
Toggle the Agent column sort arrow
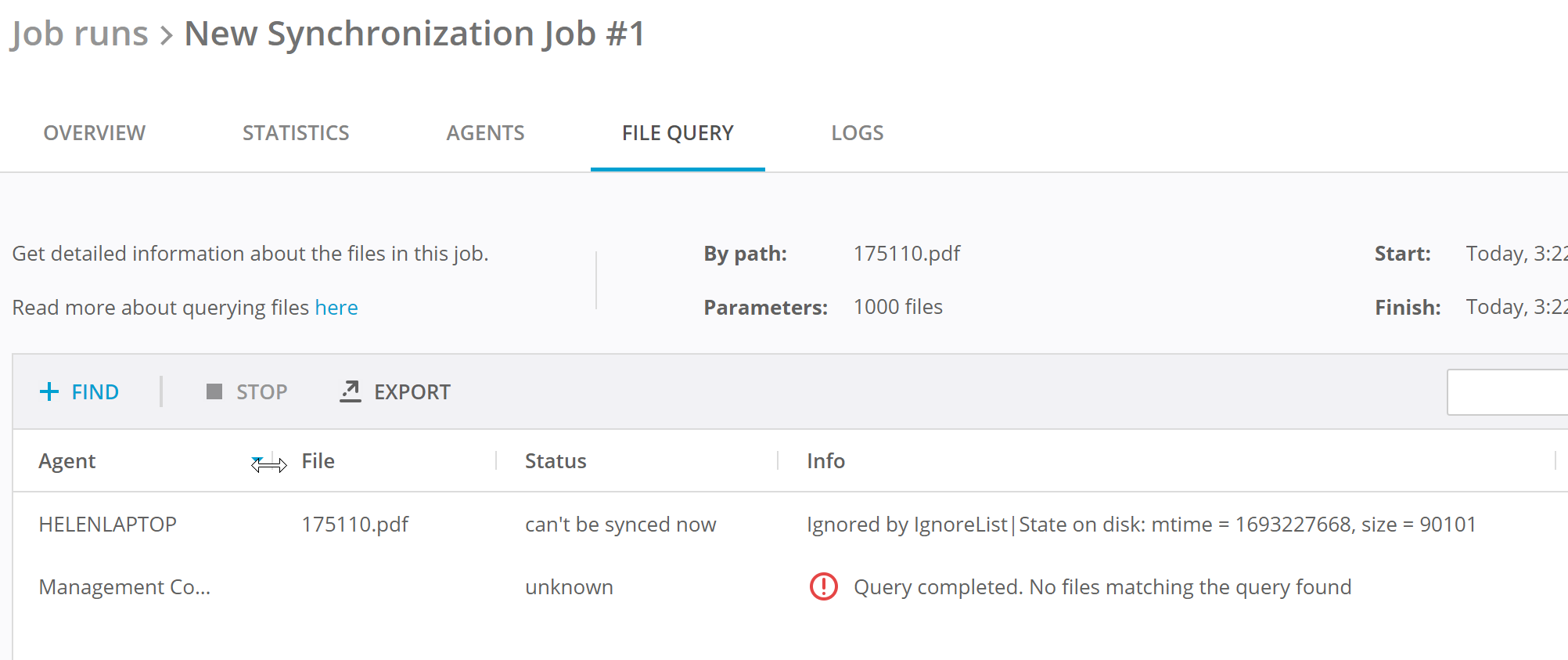[257, 460]
